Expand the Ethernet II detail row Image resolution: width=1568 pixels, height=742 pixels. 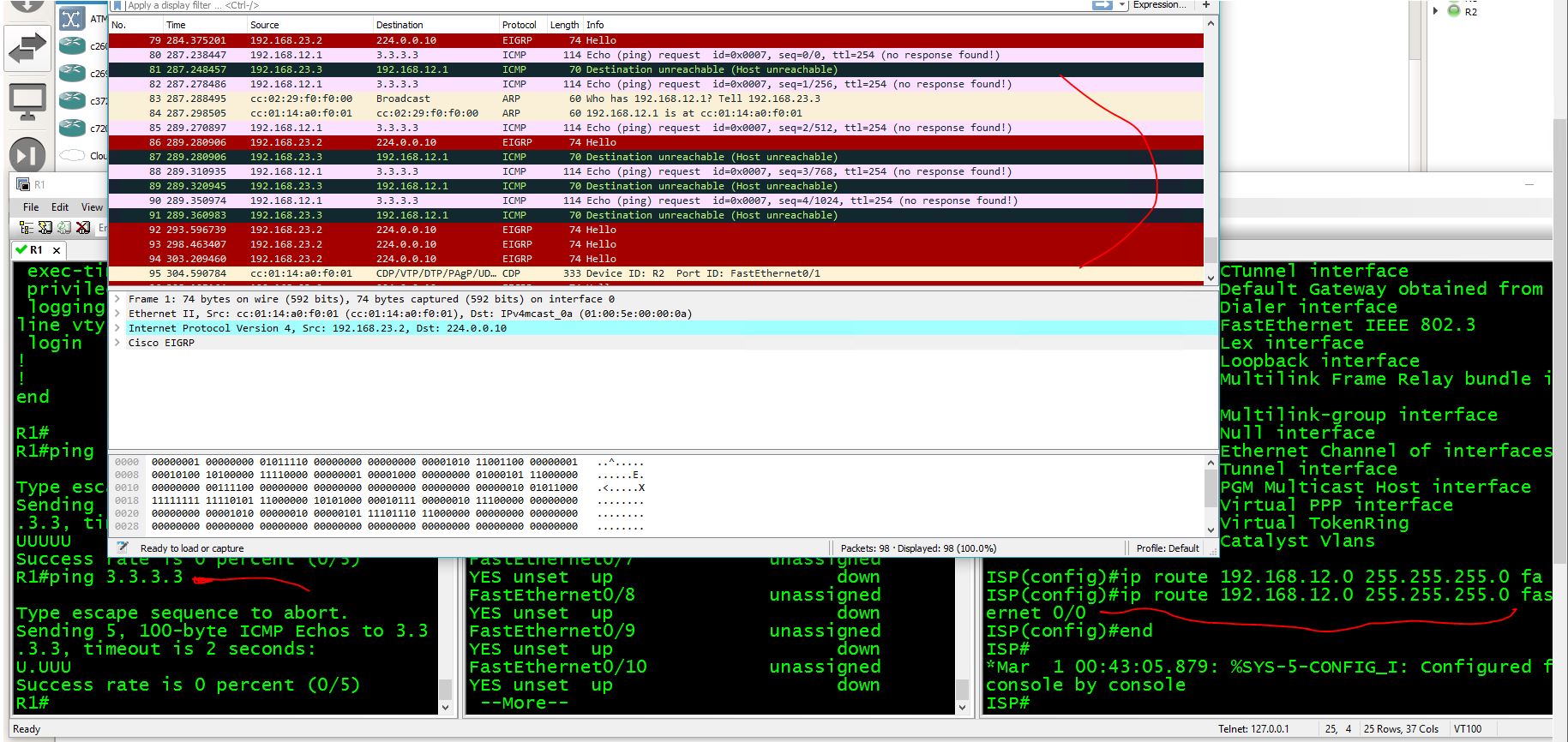[x=117, y=314]
